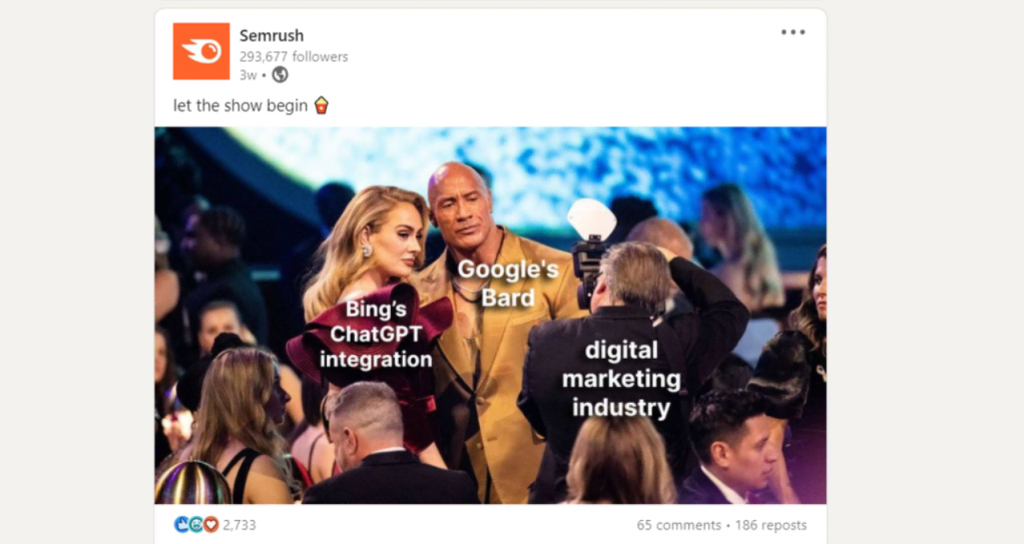
Task: Click the blue like reaction icon
Action: [182, 524]
